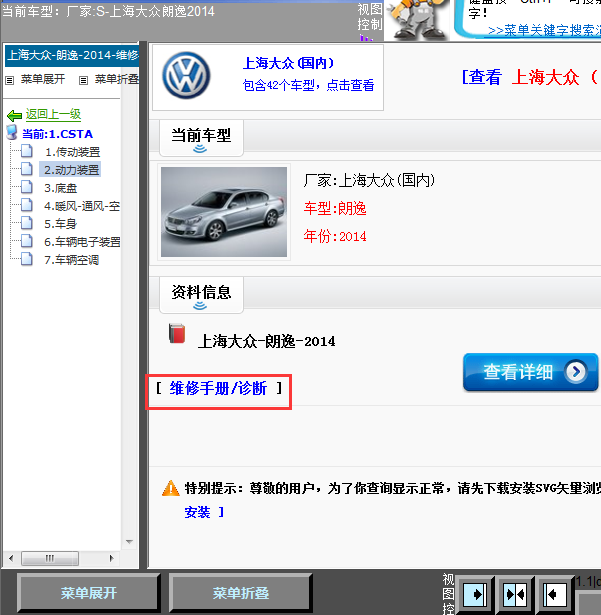601x615 pixels.
Task: Click the view-control center-split panel icon
Action: pos(515,595)
